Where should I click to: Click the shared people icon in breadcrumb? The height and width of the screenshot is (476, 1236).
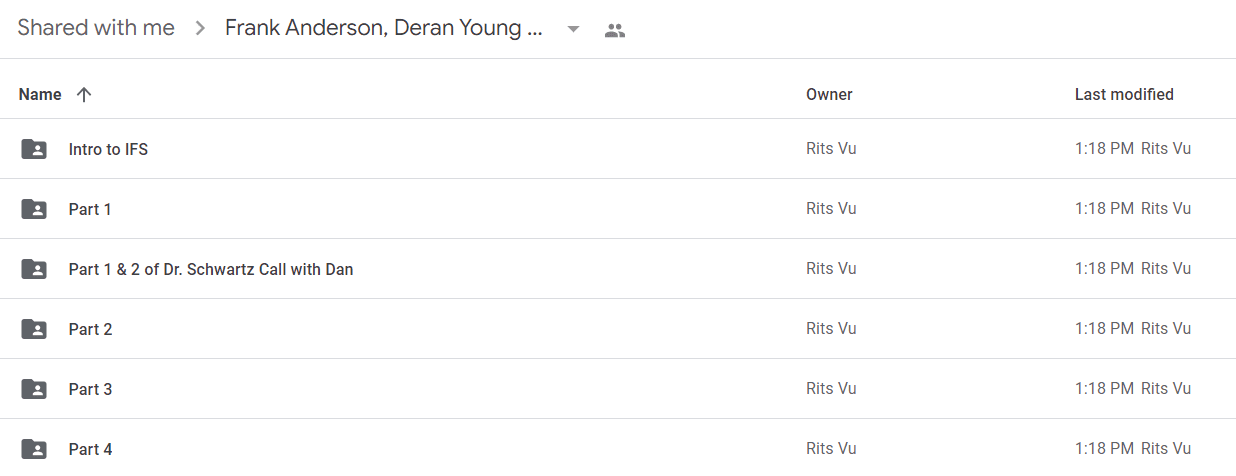tap(615, 30)
